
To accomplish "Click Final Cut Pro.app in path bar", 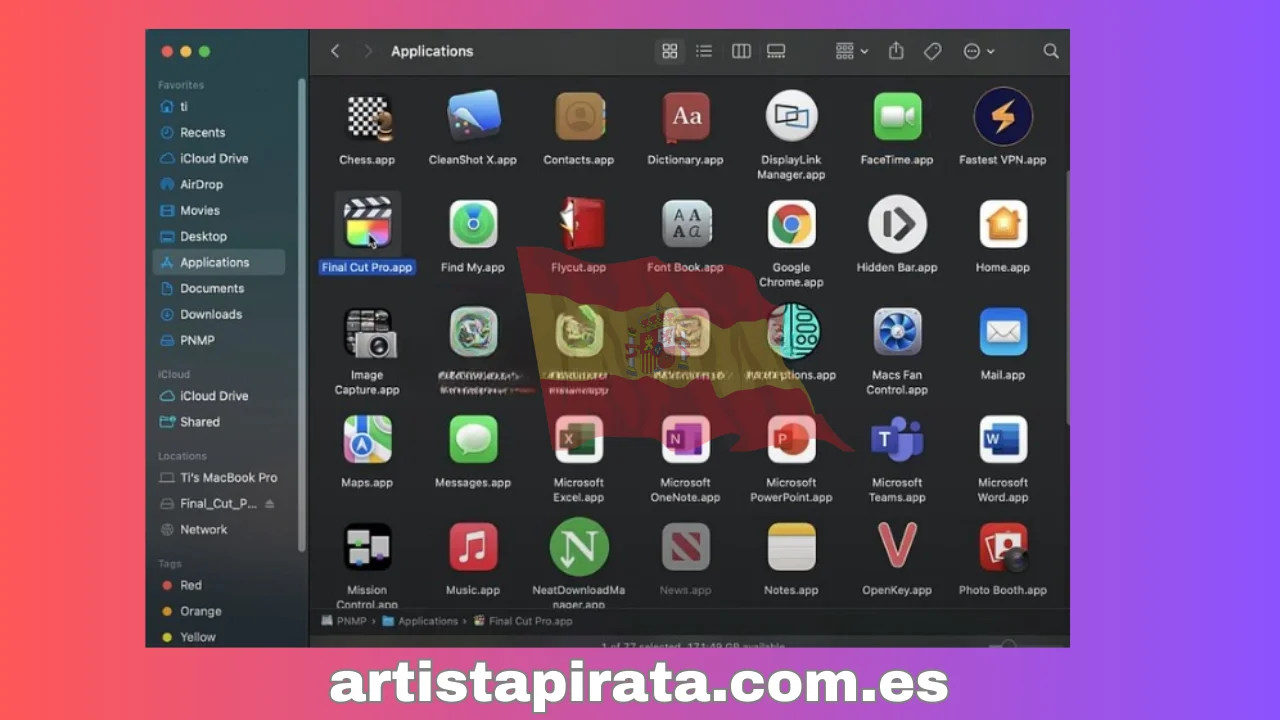I will [522, 621].
